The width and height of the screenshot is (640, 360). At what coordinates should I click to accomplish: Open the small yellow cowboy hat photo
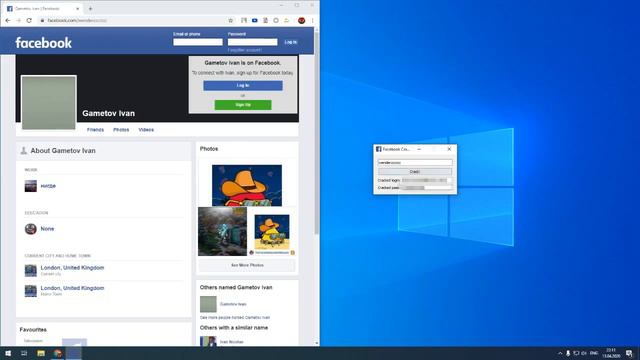point(272,232)
